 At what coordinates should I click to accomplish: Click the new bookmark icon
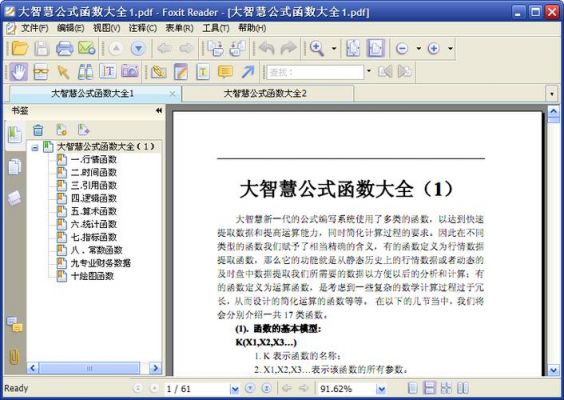[62, 130]
